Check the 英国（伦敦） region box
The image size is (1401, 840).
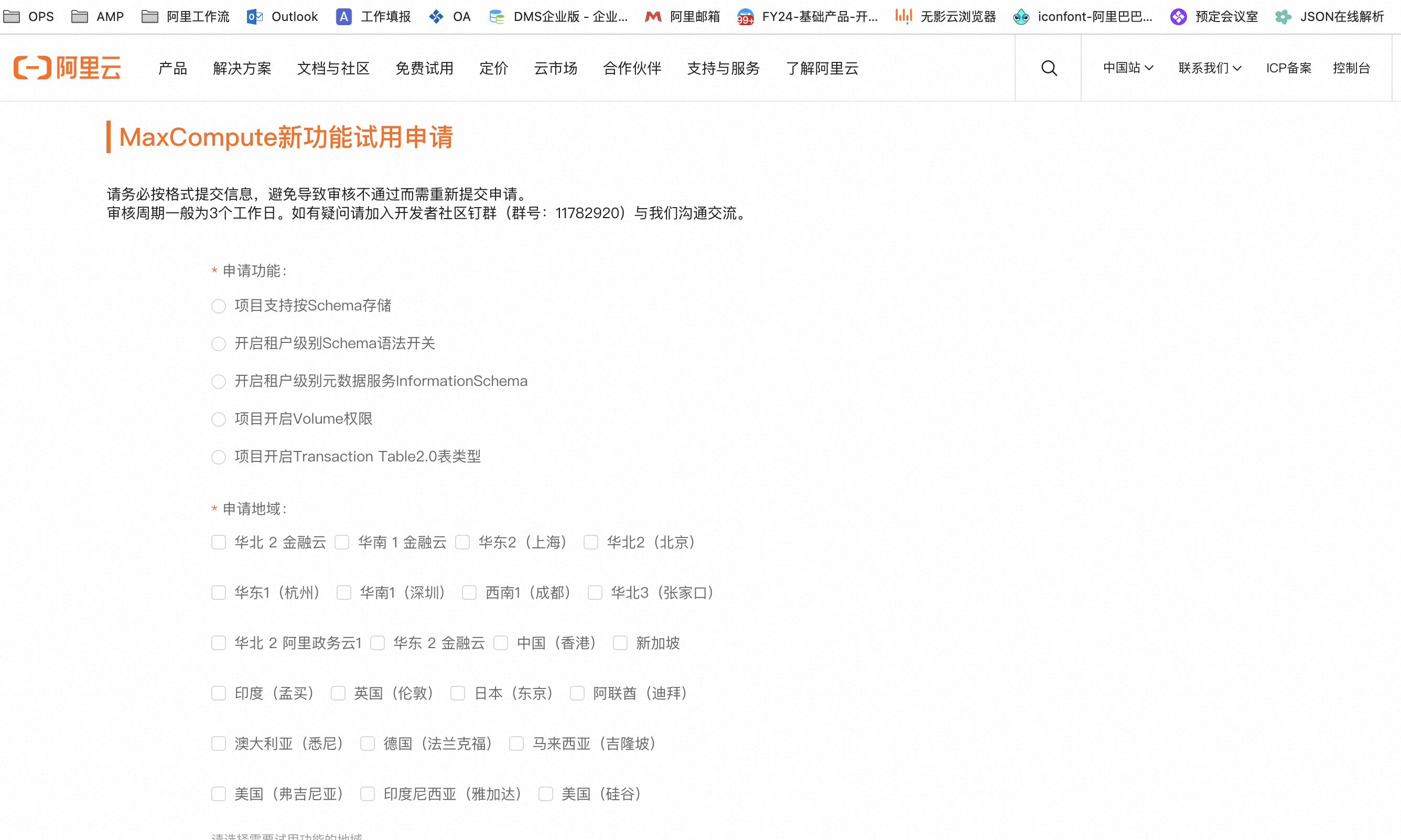338,693
